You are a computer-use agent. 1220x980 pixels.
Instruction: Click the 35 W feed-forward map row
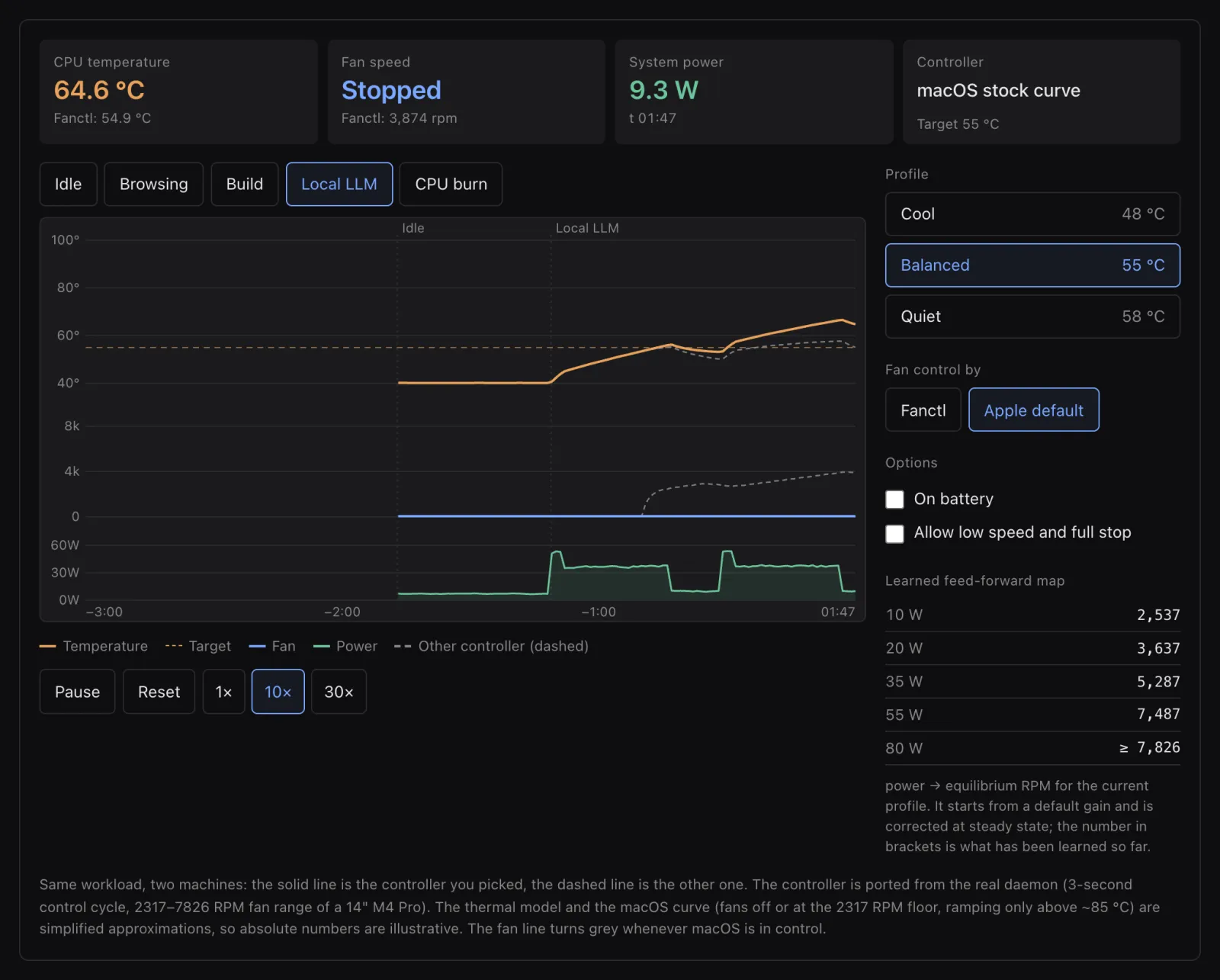(1032, 682)
